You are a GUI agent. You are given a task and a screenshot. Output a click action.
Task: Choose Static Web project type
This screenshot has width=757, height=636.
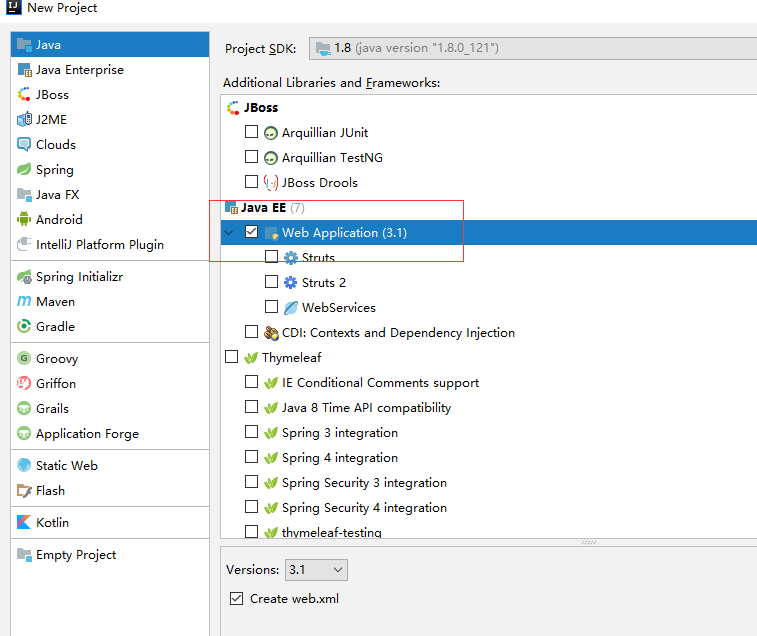click(110, 466)
